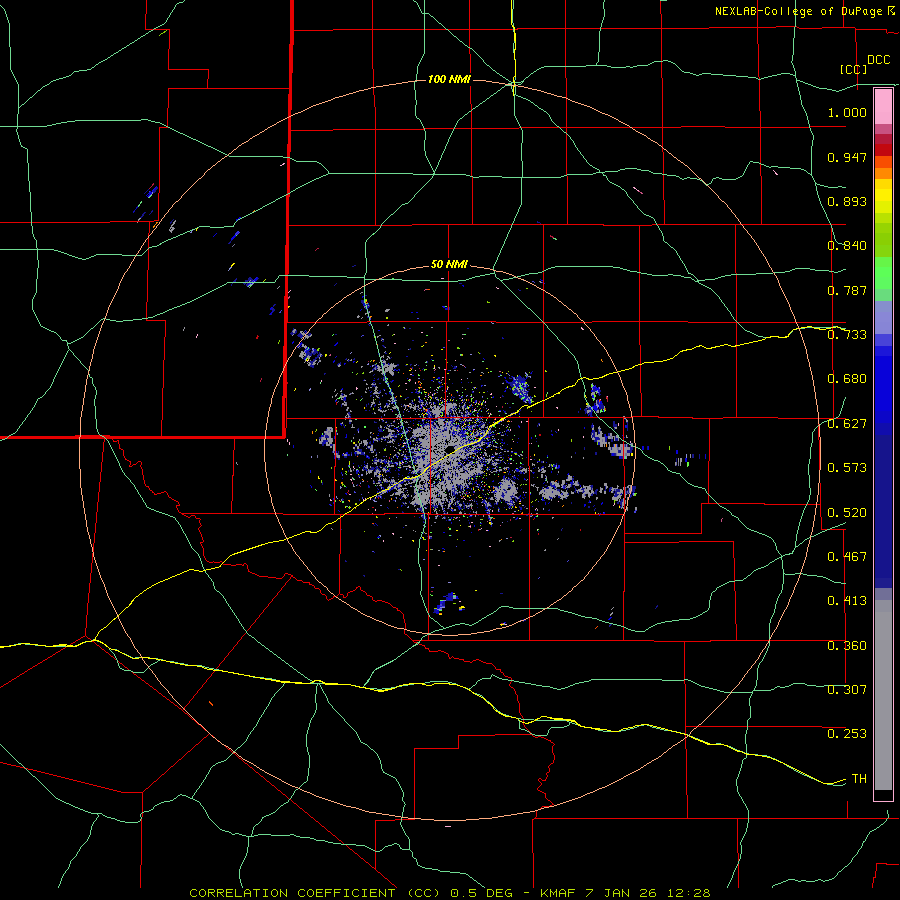Click the 0.467 legend value
The image size is (900, 900).
[x=847, y=557]
